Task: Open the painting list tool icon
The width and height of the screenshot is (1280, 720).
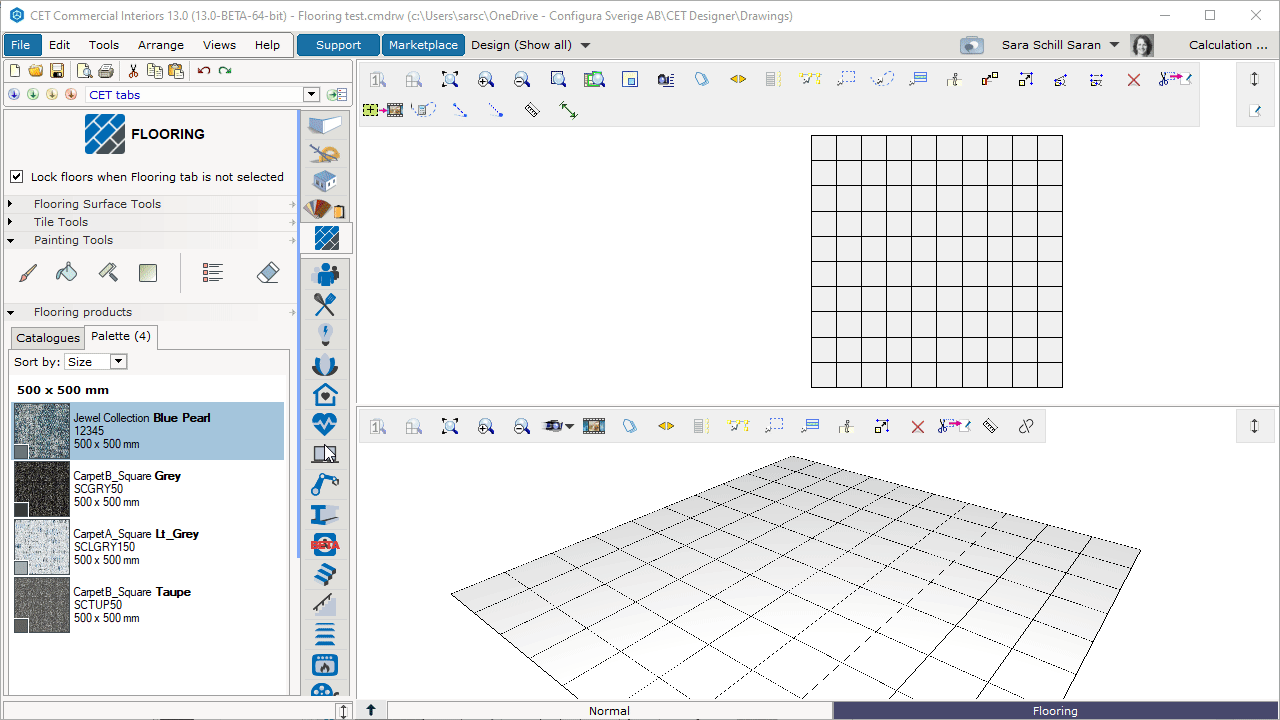Action: click(212, 272)
